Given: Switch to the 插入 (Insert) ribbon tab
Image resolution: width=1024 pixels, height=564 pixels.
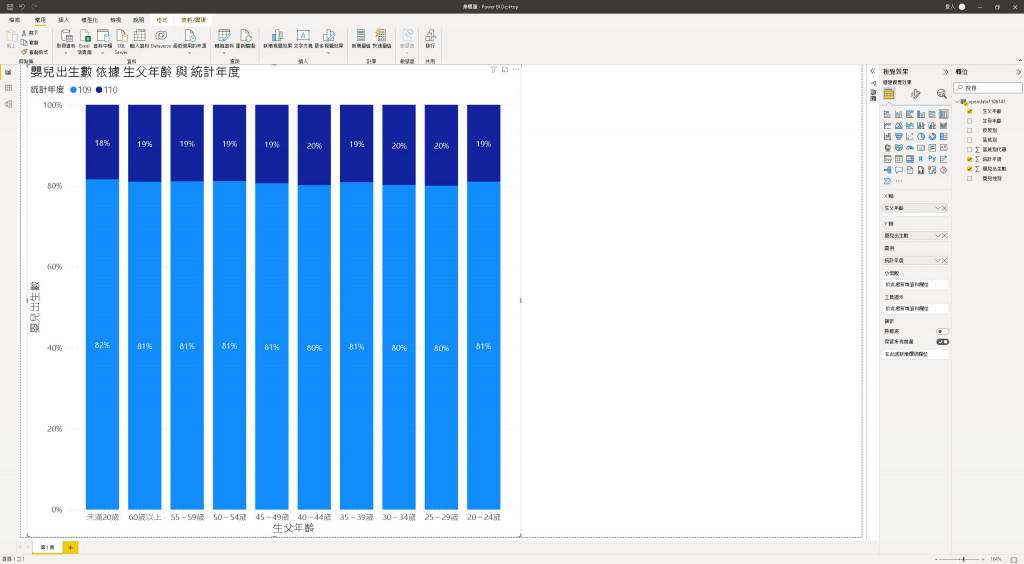Looking at the screenshot, I should tap(63, 20).
